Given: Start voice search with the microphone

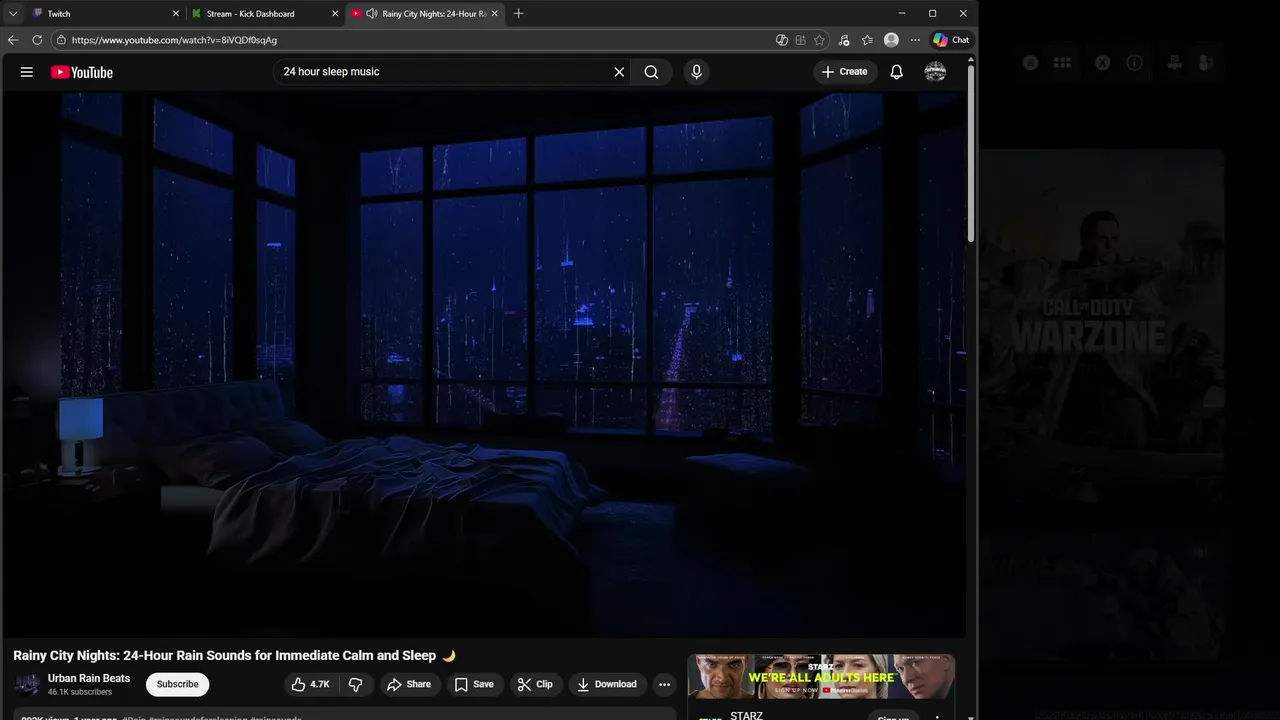Looking at the screenshot, I should point(697,72).
